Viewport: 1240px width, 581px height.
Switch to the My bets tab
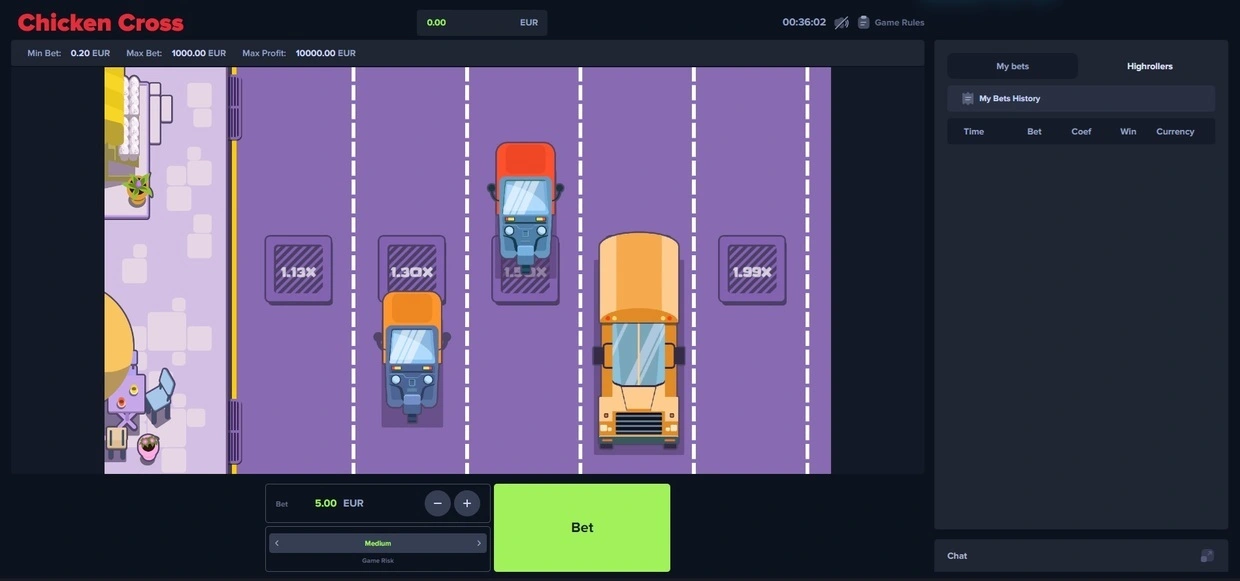1012,66
